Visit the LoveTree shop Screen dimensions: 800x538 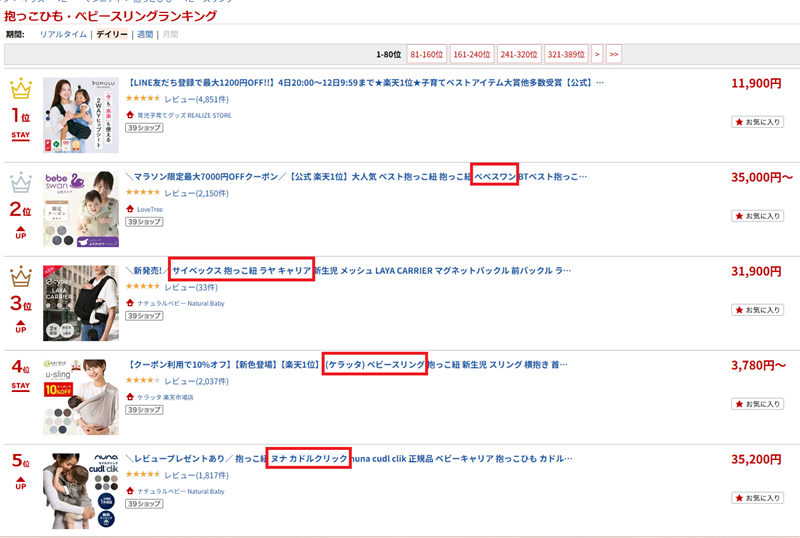150,209
